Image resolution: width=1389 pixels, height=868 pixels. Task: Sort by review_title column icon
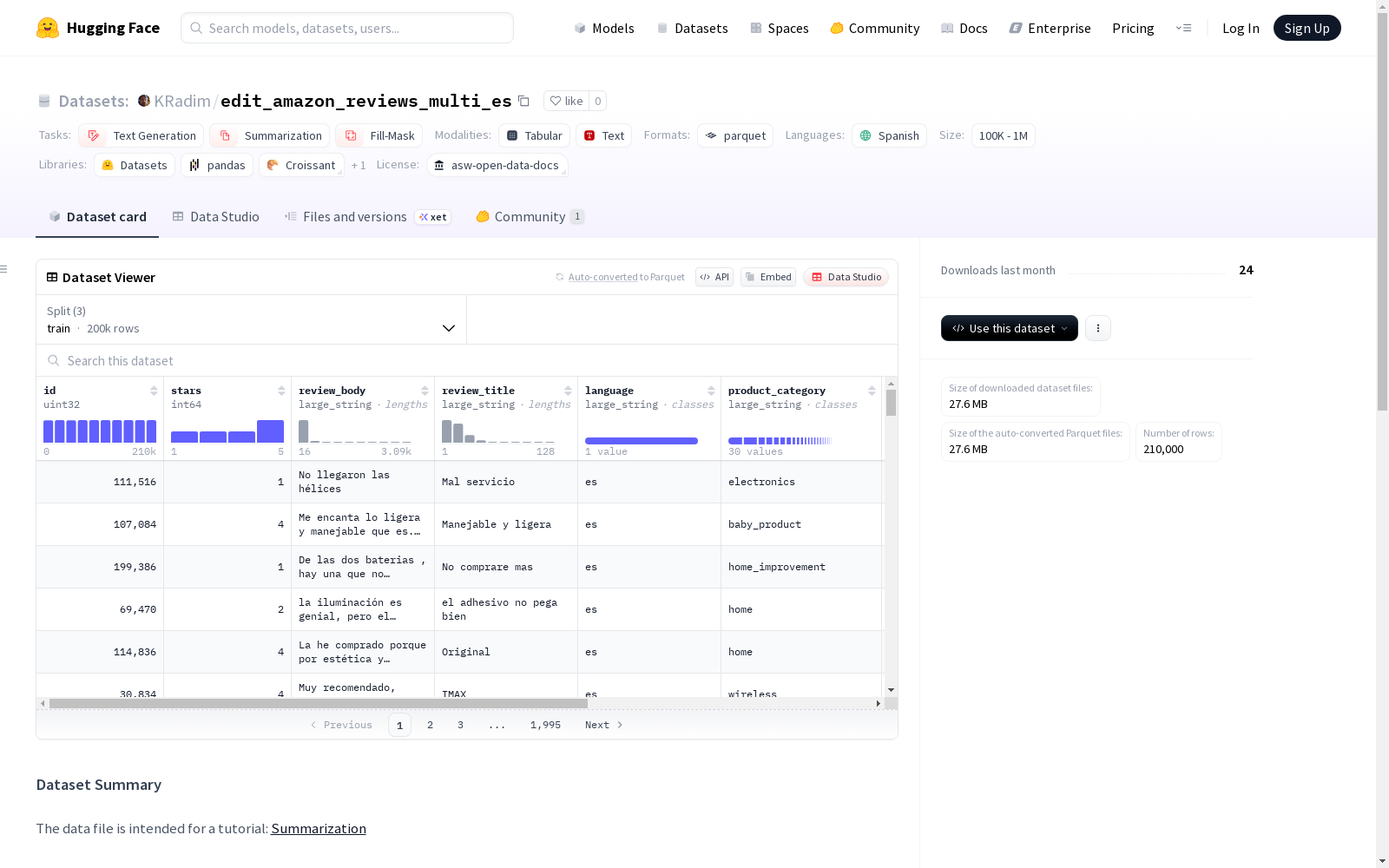(x=568, y=391)
